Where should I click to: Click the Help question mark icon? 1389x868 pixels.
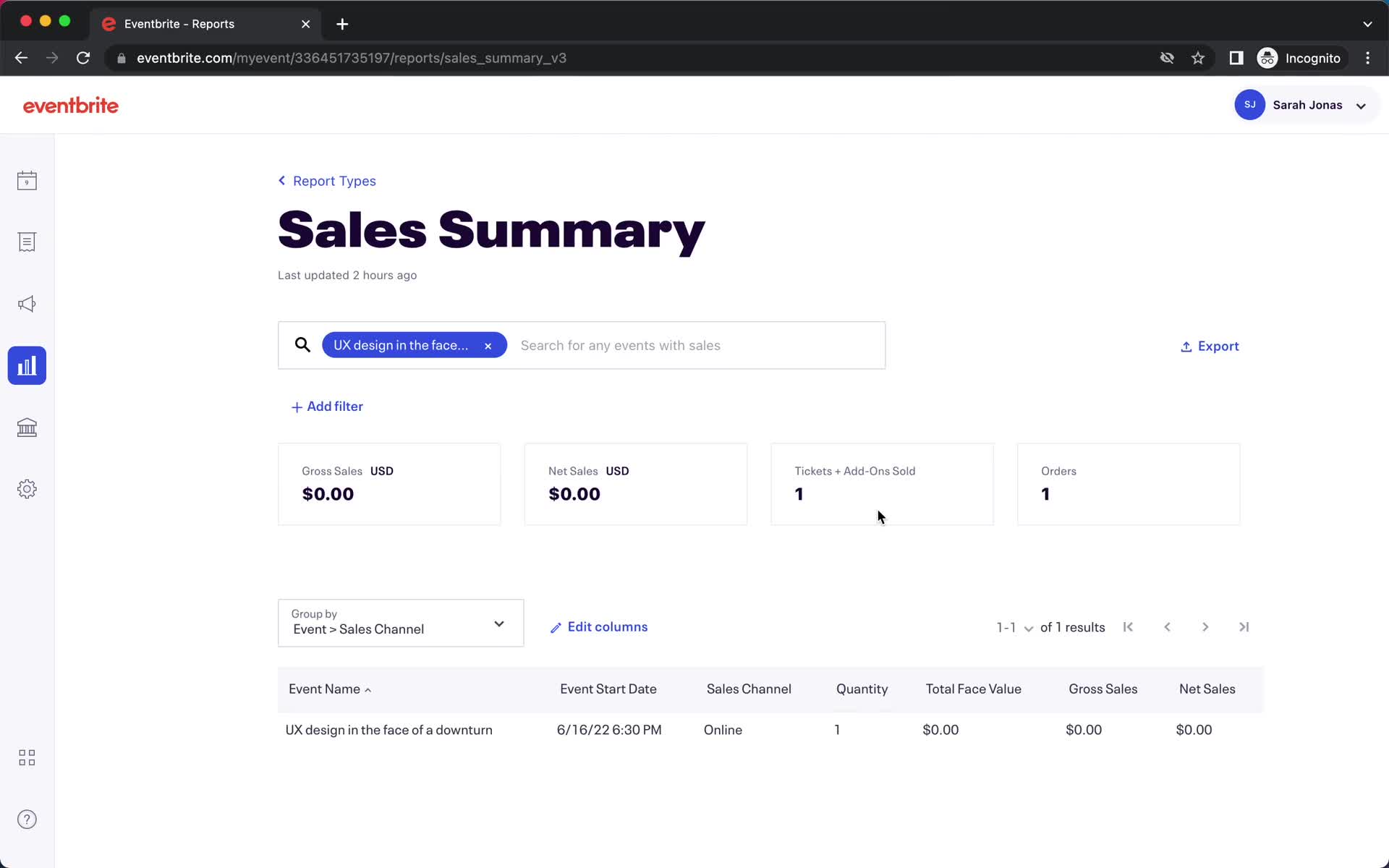(x=27, y=819)
